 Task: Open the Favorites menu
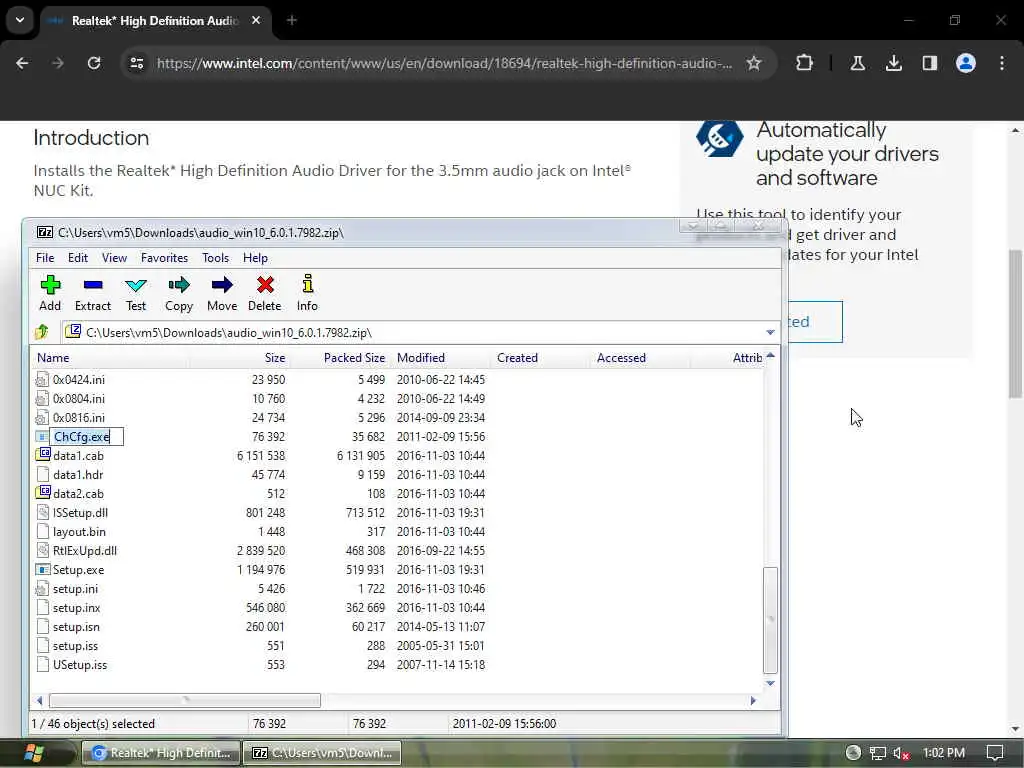coord(165,258)
